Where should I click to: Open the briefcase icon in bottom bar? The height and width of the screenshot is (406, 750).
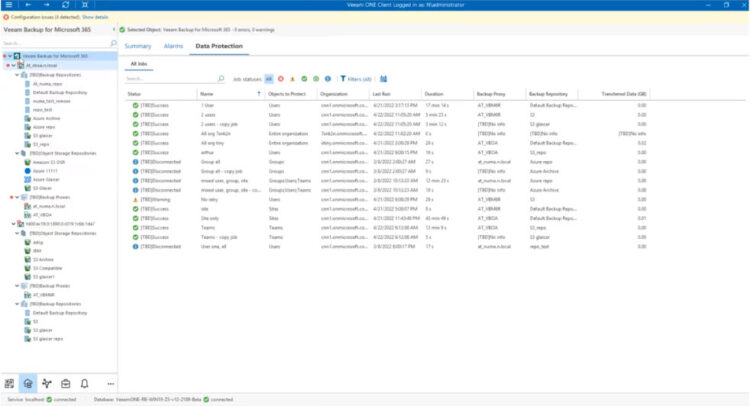coord(66,384)
